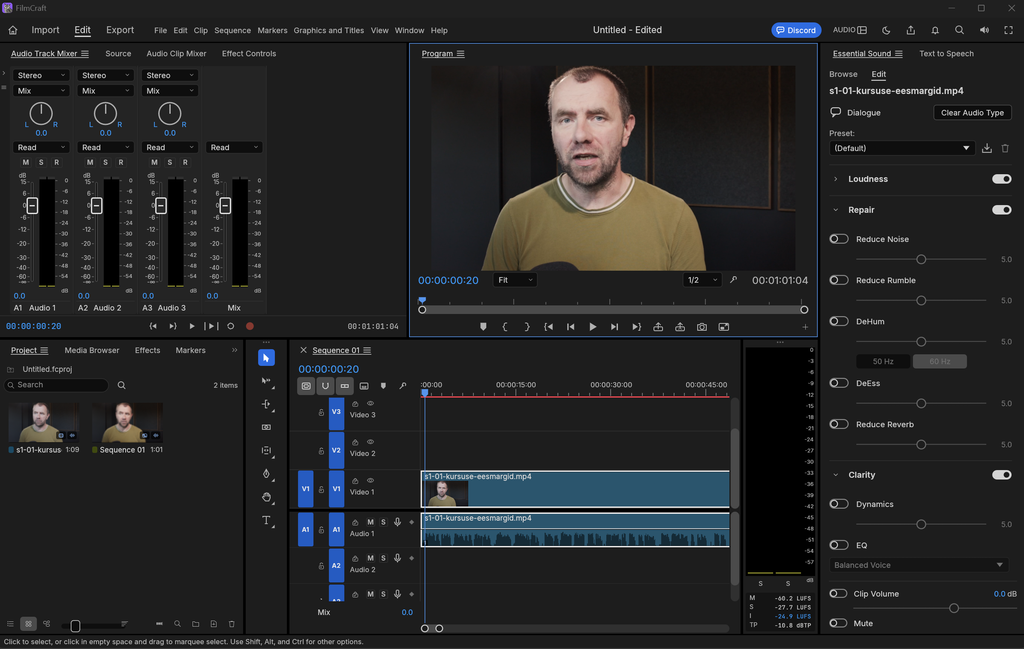This screenshot has width=1024, height=649.
Task: Enable voice-over record on Audio 1 track
Action: pyautogui.click(x=397, y=522)
